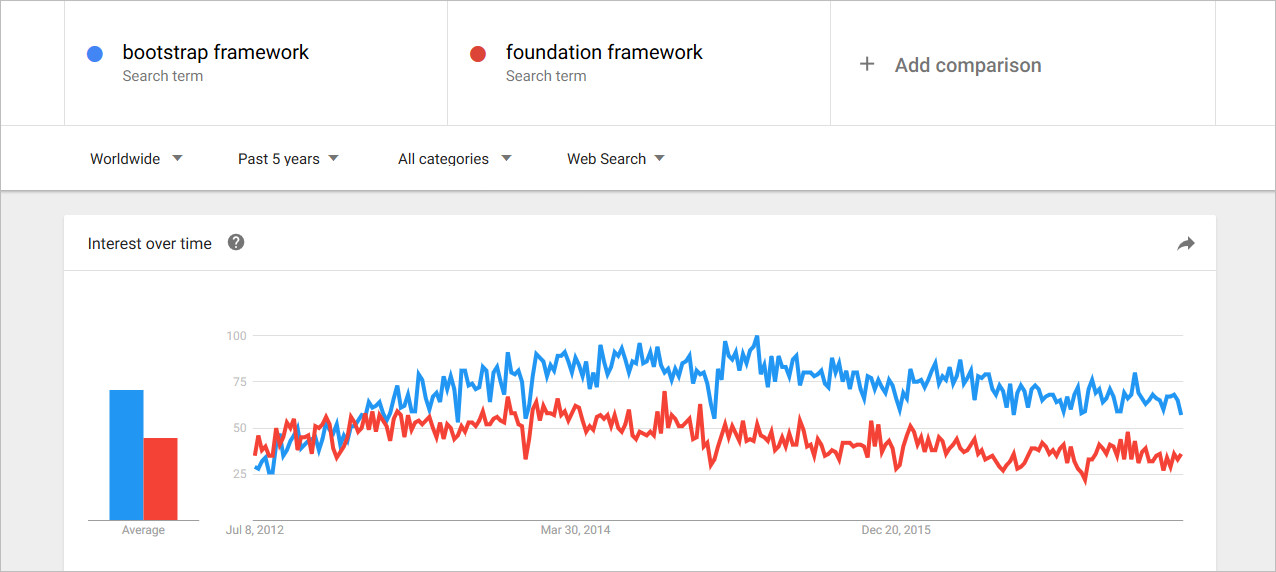Image resolution: width=1276 pixels, height=572 pixels.
Task: Click the Add comparison button
Action: pos(967,65)
